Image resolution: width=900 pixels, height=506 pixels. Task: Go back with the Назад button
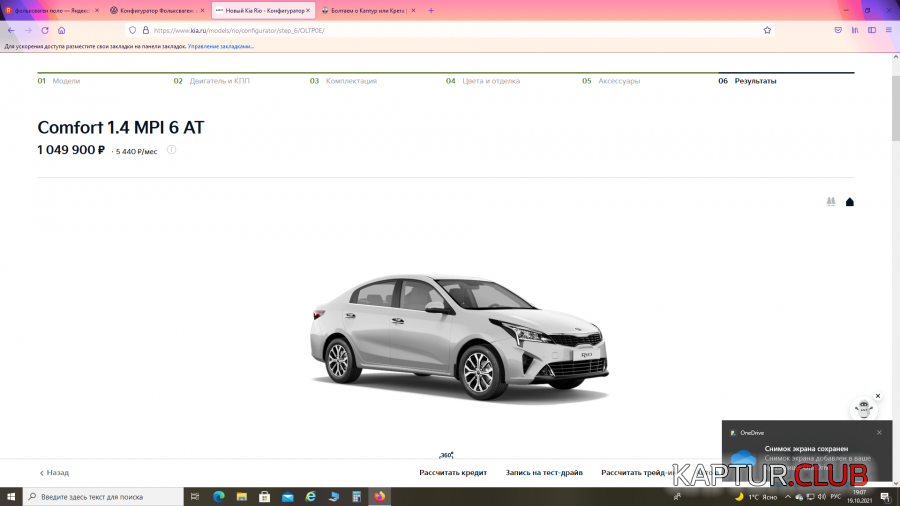point(55,472)
